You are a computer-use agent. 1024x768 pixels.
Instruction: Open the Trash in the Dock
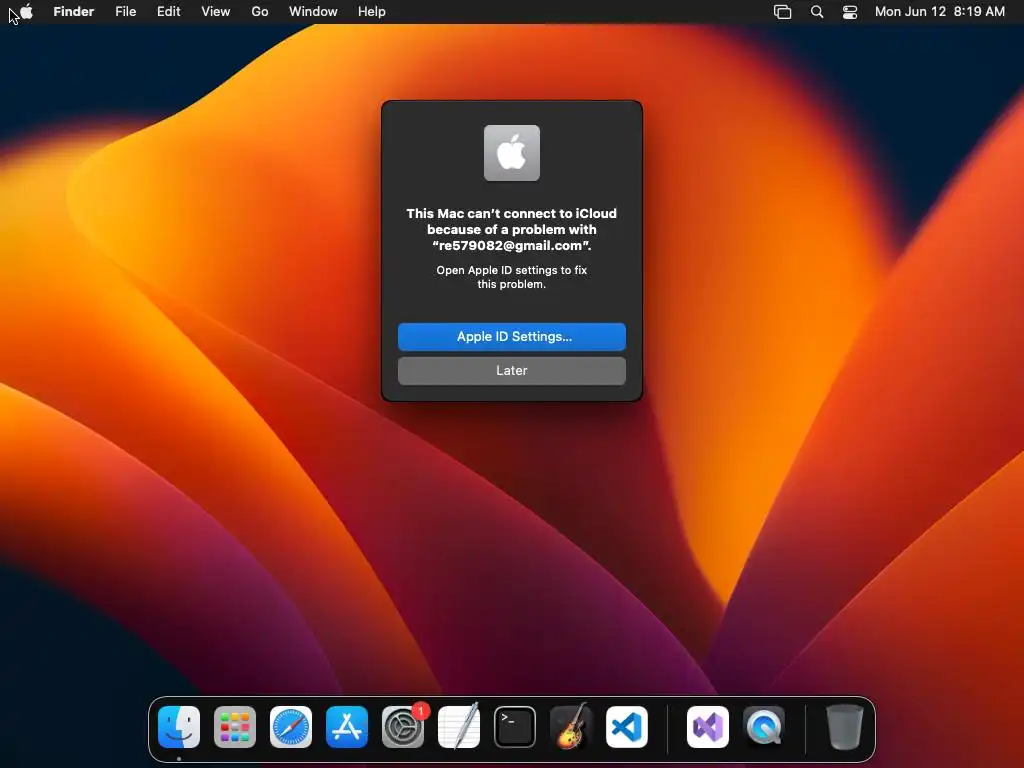pyautogui.click(x=844, y=727)
